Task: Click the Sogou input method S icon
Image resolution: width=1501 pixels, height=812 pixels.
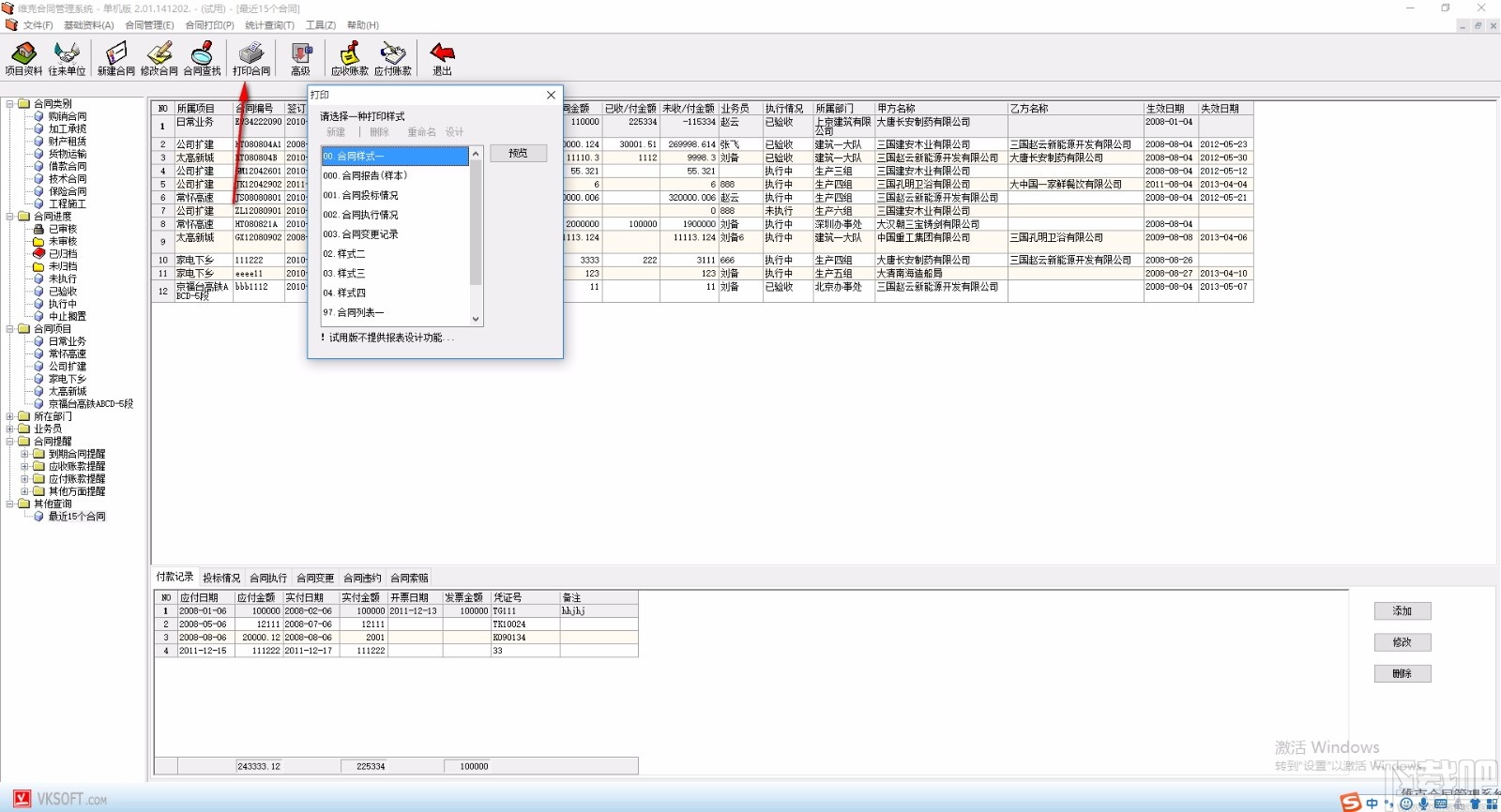Action: [1351, 803]
